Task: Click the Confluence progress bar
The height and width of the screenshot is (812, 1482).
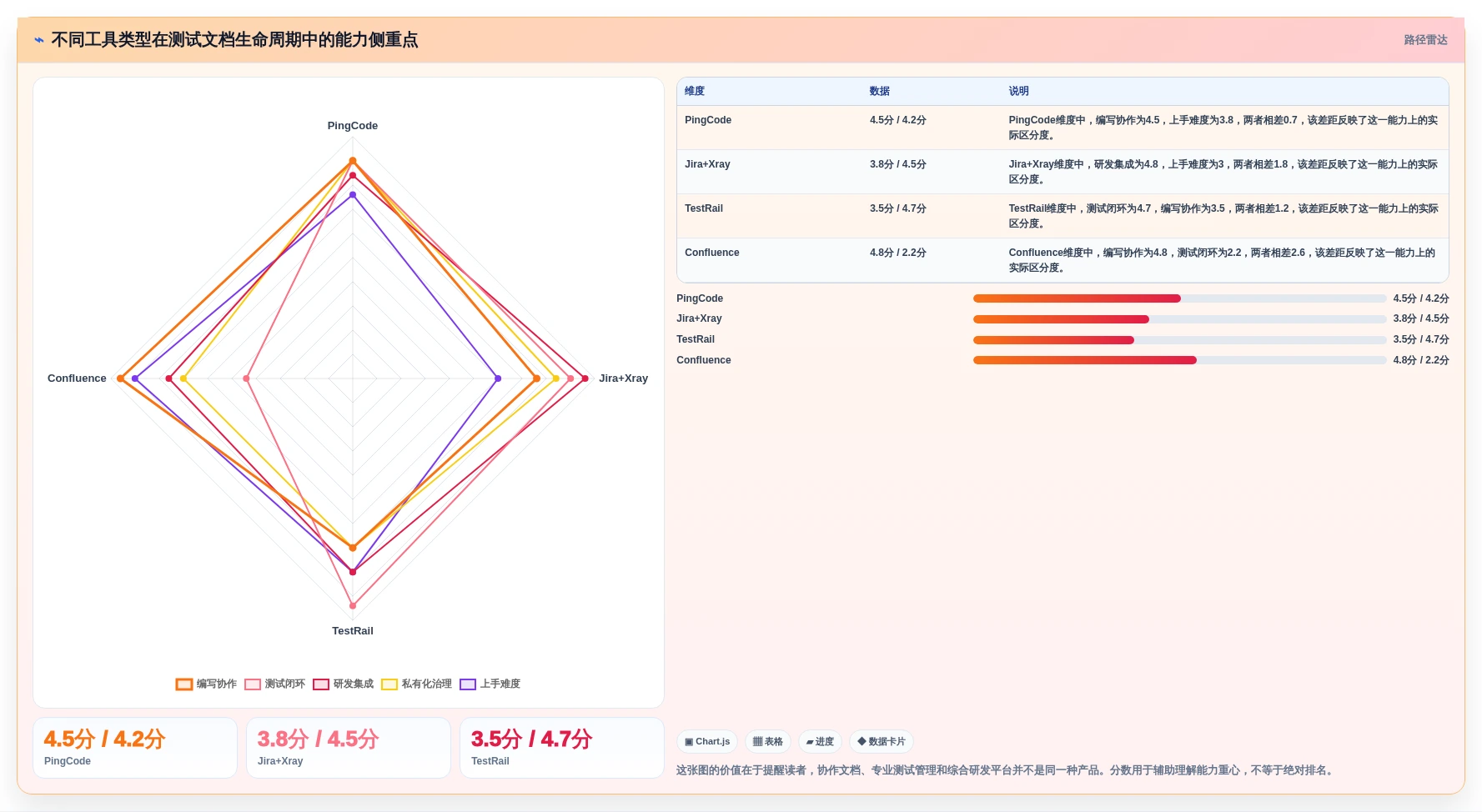Action: point(1179,360)
